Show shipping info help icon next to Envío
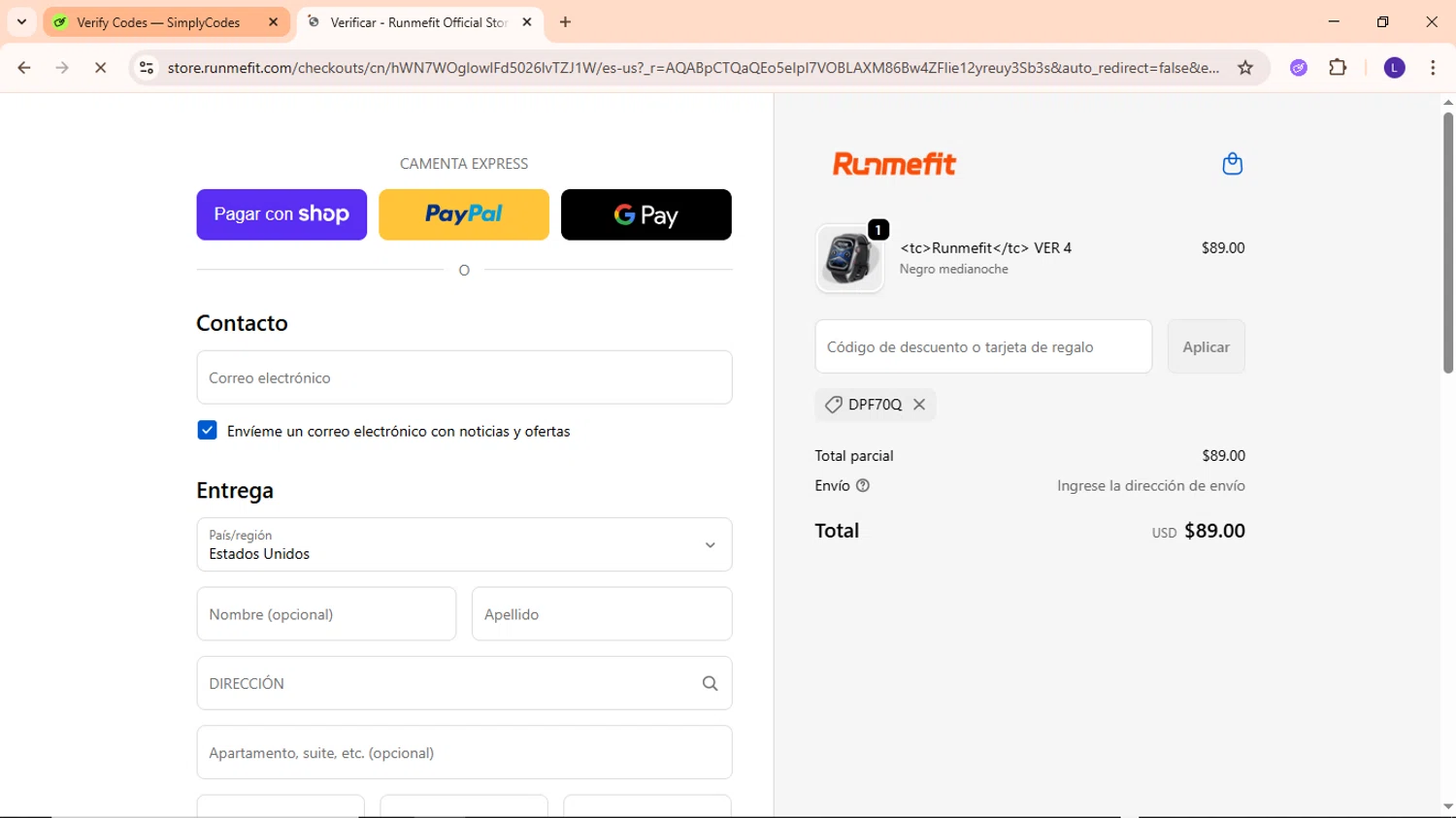The image size is (1456, 818). point(863,485)
